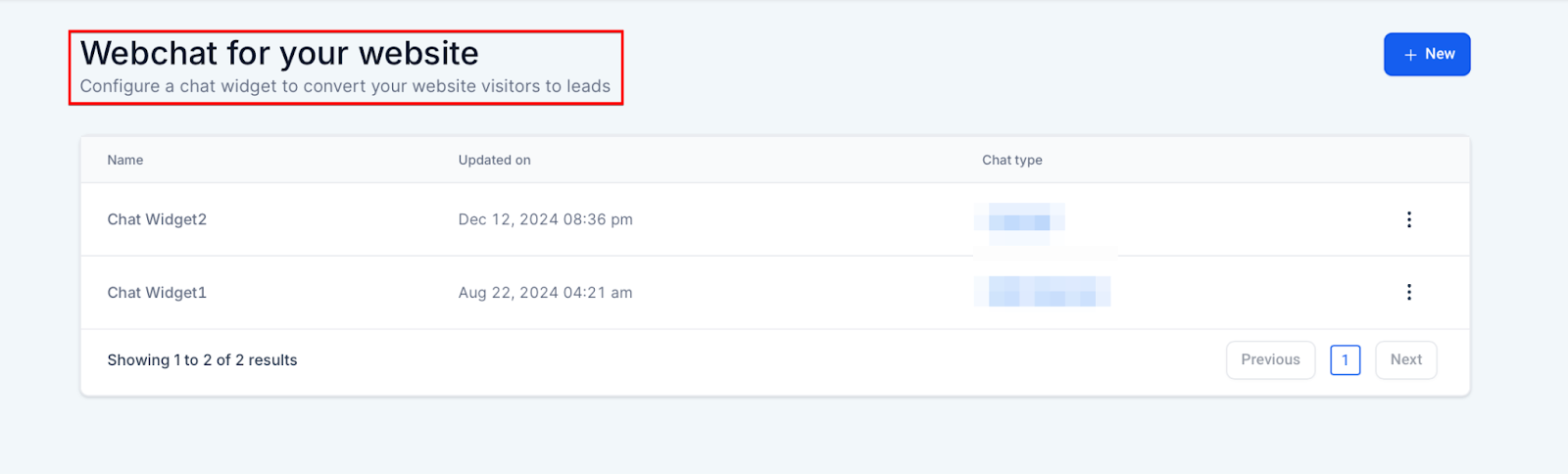Go to the Next page

1405,359
